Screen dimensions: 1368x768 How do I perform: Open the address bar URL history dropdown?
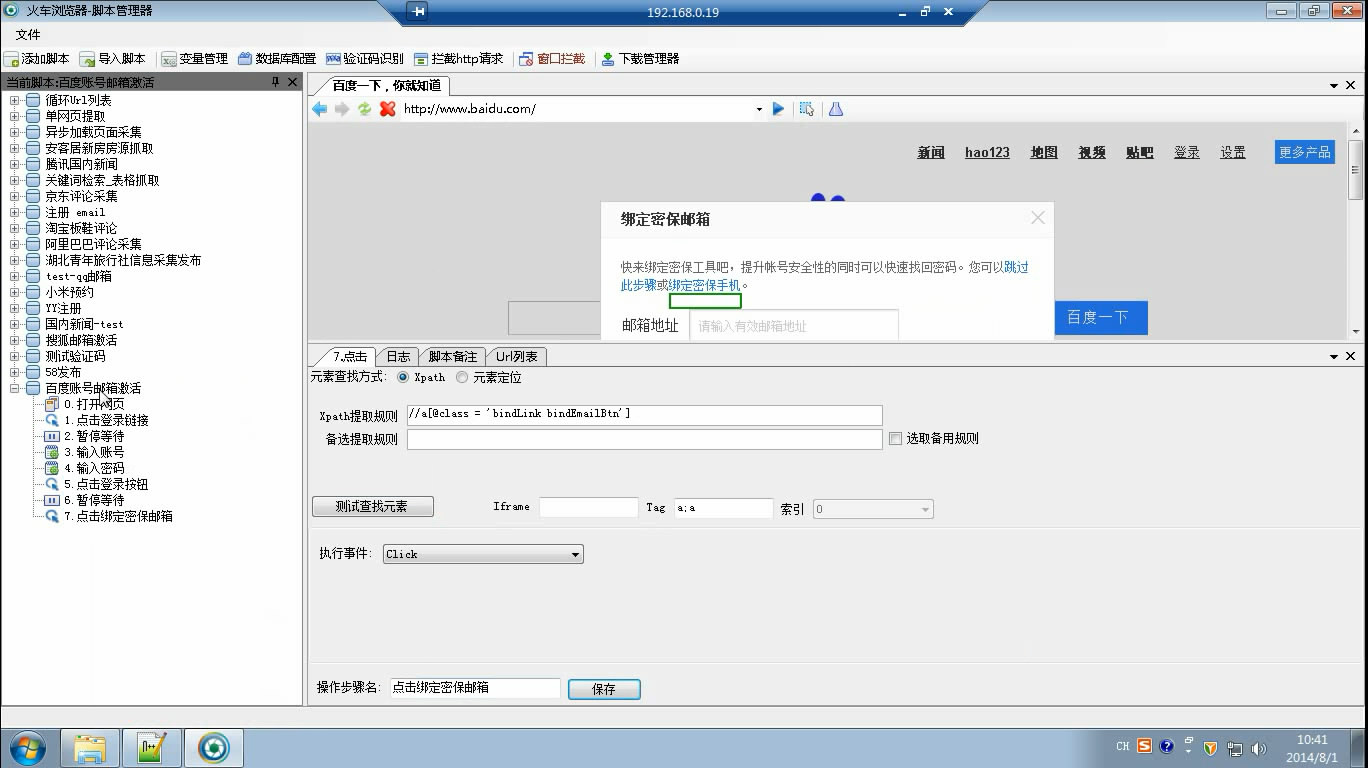pos(759,109)
